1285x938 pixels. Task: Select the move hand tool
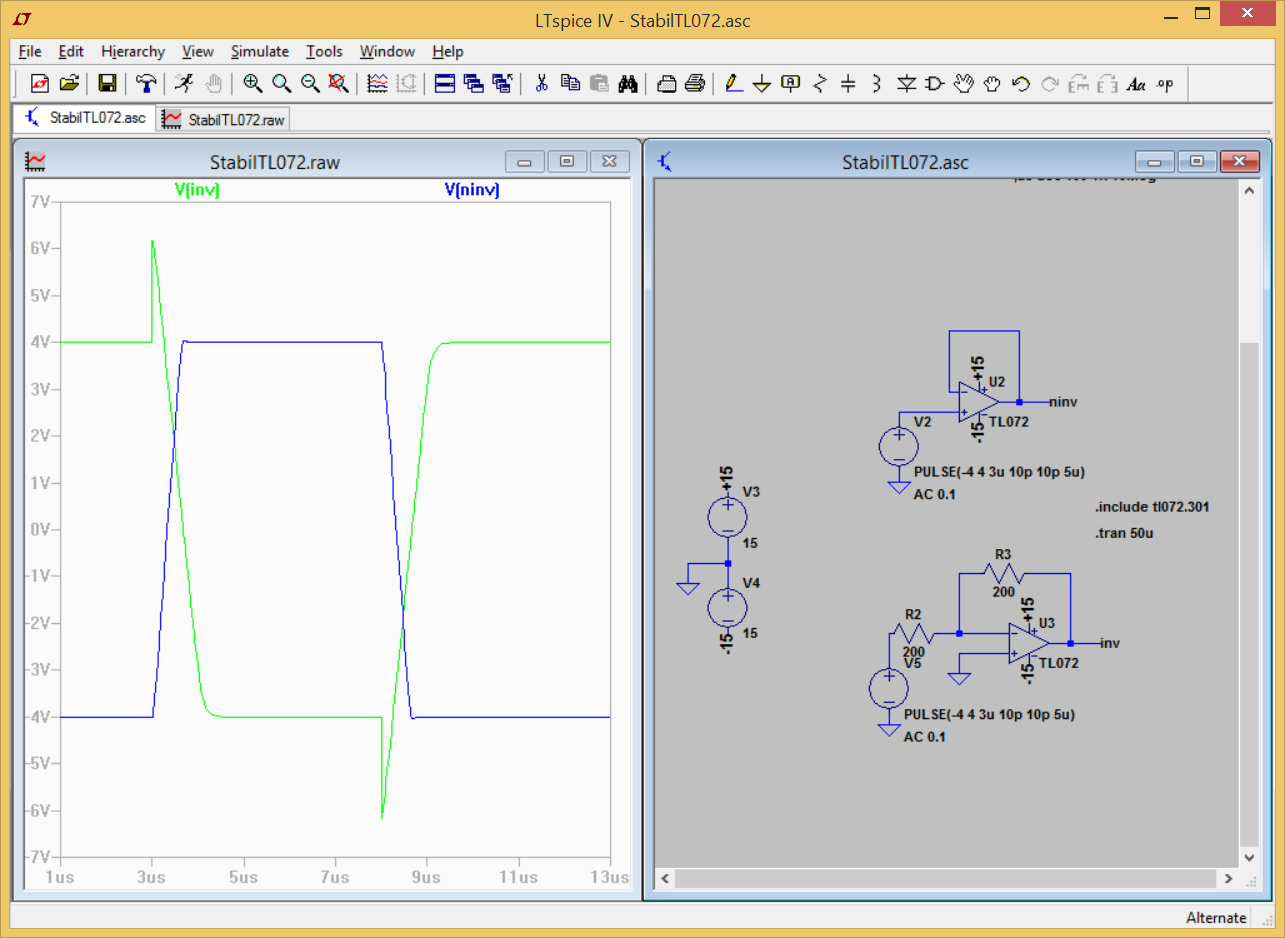coord(963,84)
